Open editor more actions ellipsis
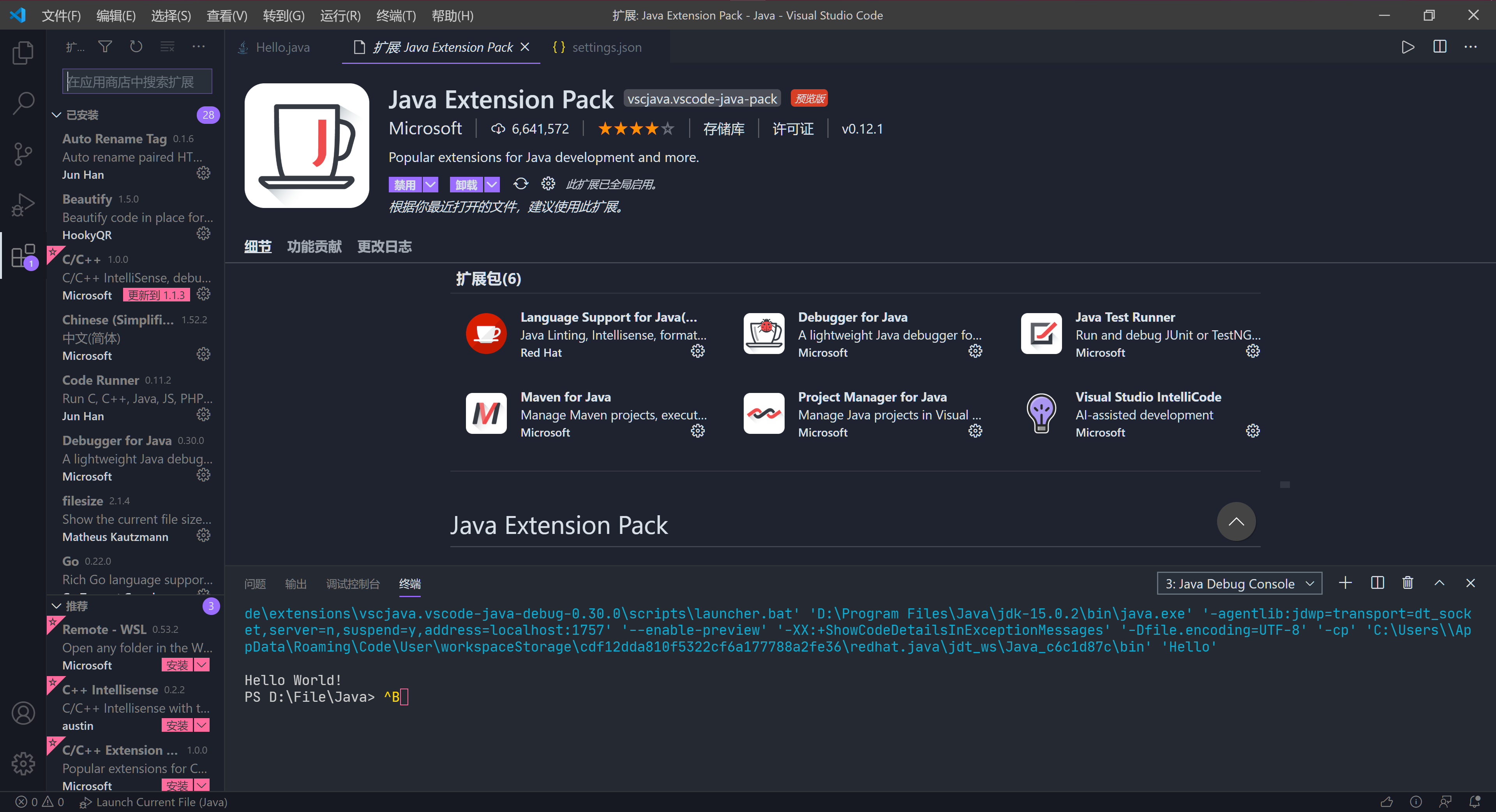Image resolution: width=1496 pixels, height=812 pixels. tap(1470, 47)
